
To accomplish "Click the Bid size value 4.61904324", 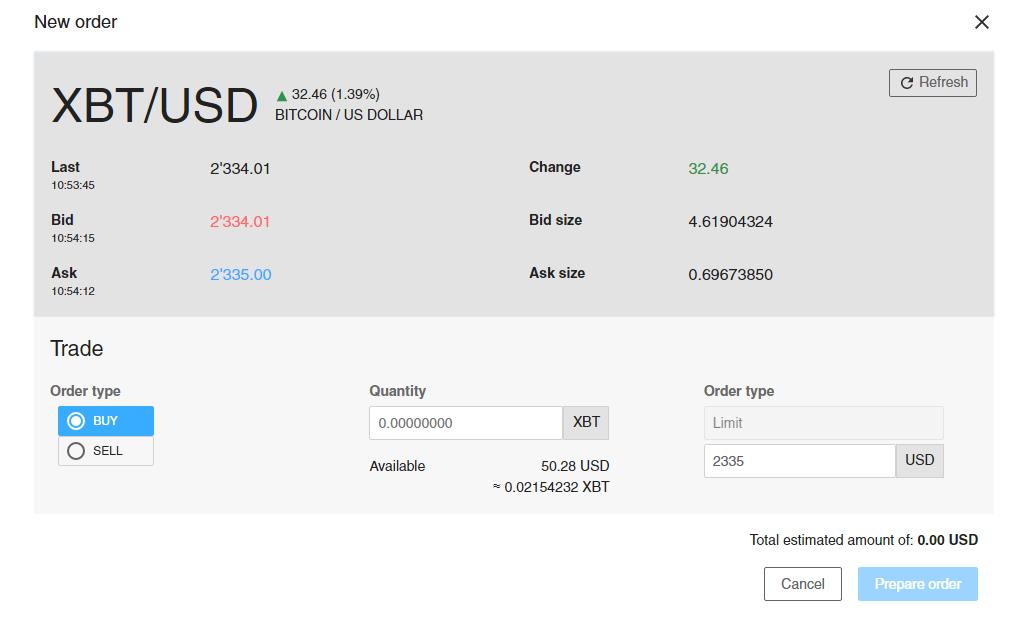I will coord(731,222).
